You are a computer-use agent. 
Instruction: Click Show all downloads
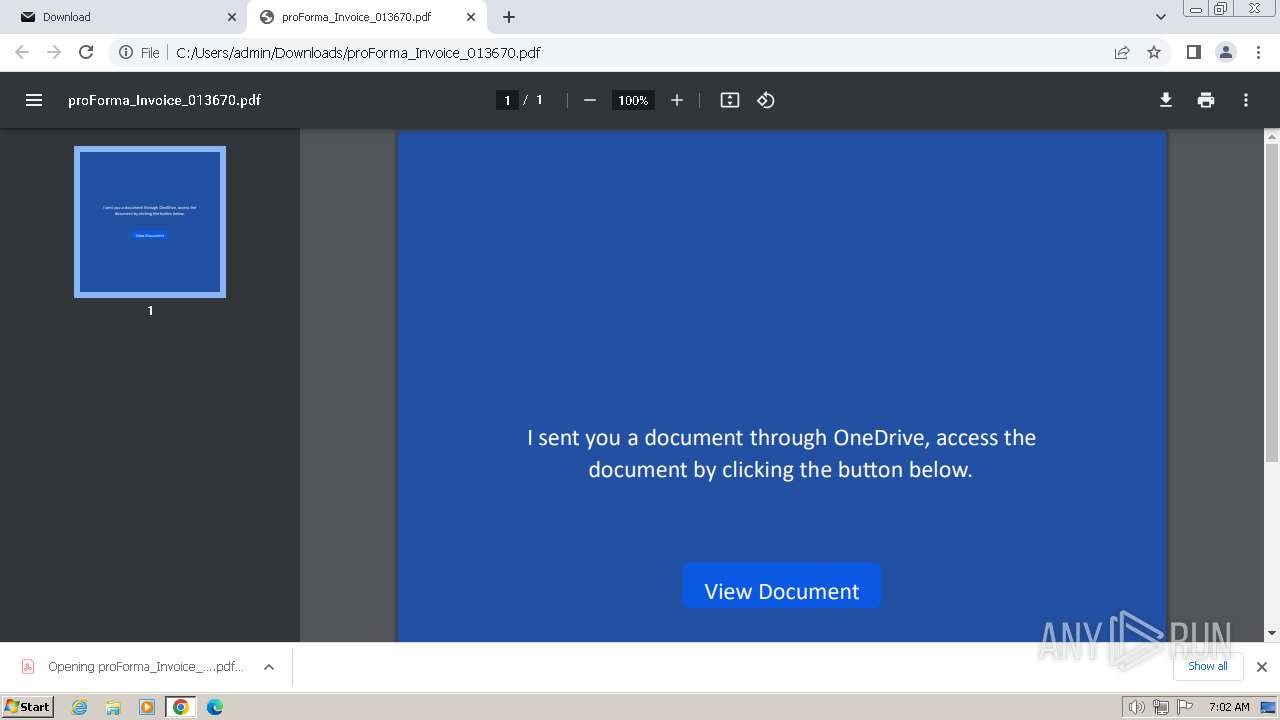1208,666
